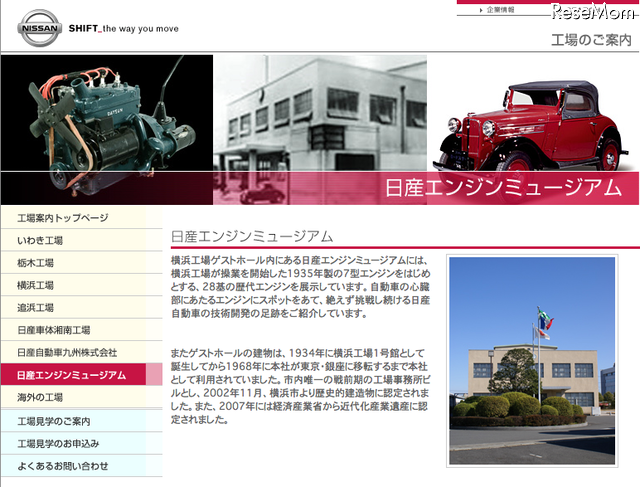Open 日産自動車九州株式会社 menu item
The image size is (640, 487).
(x=82, y=353)
